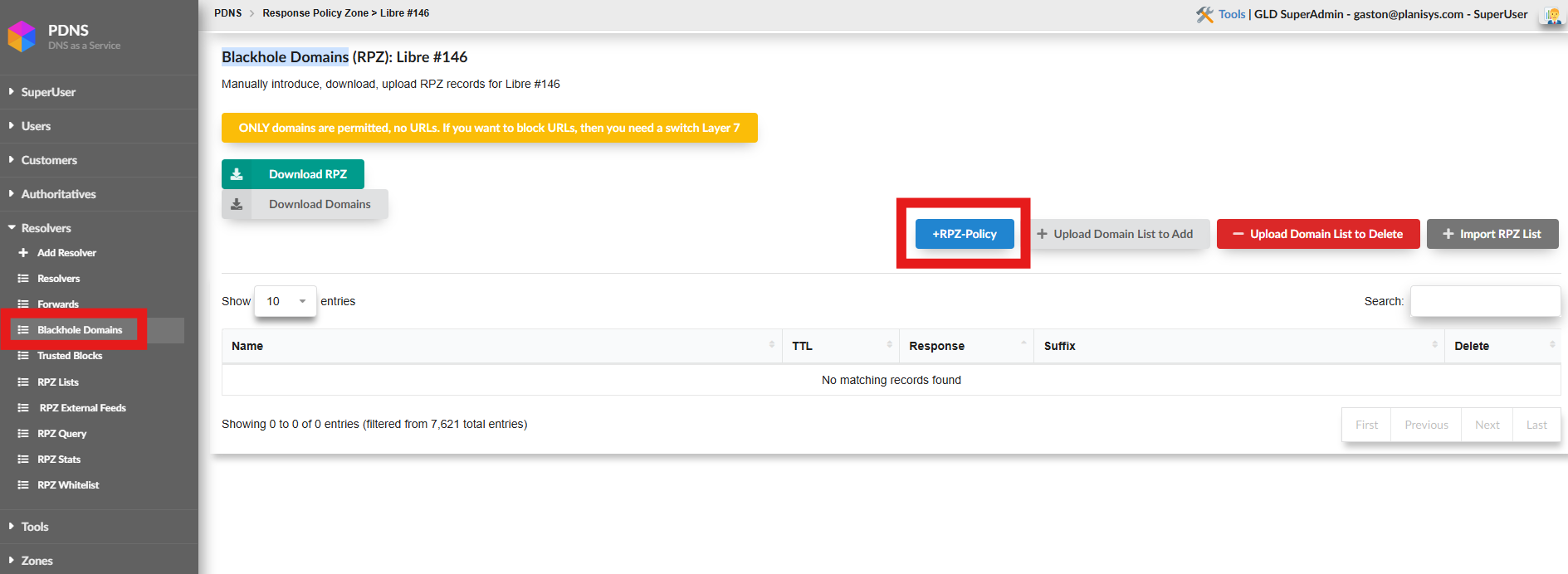
Task: Open the entries-per-page dropdown
Action: pyautogui.click(x=286, y=301)
